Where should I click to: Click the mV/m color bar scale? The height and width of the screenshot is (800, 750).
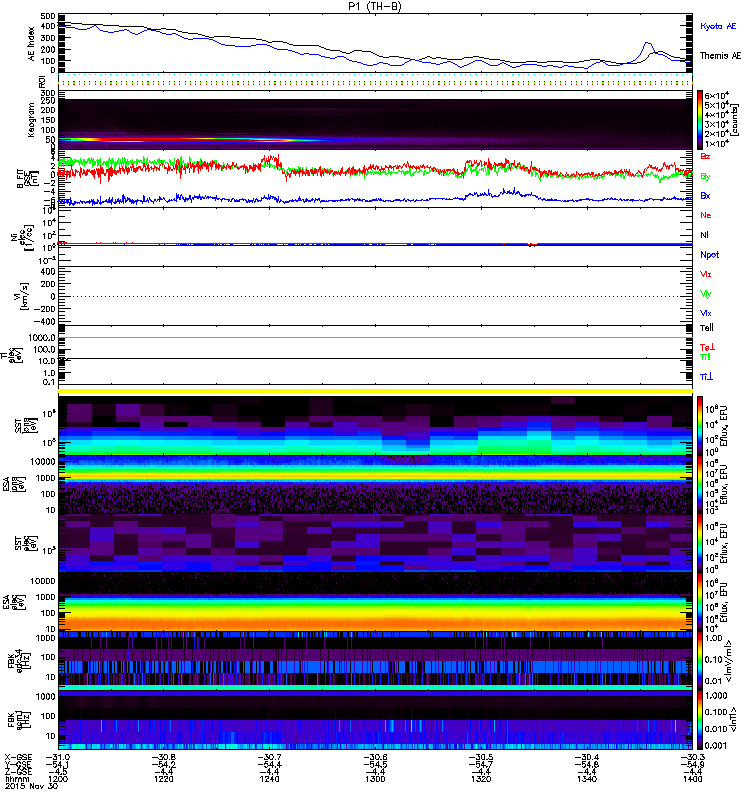(x=700, y=659)
